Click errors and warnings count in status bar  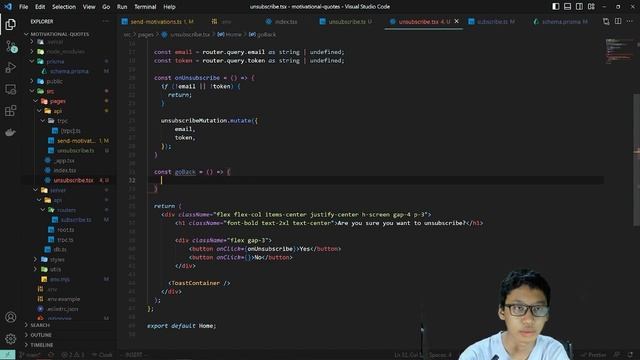(x=73, y=355)
